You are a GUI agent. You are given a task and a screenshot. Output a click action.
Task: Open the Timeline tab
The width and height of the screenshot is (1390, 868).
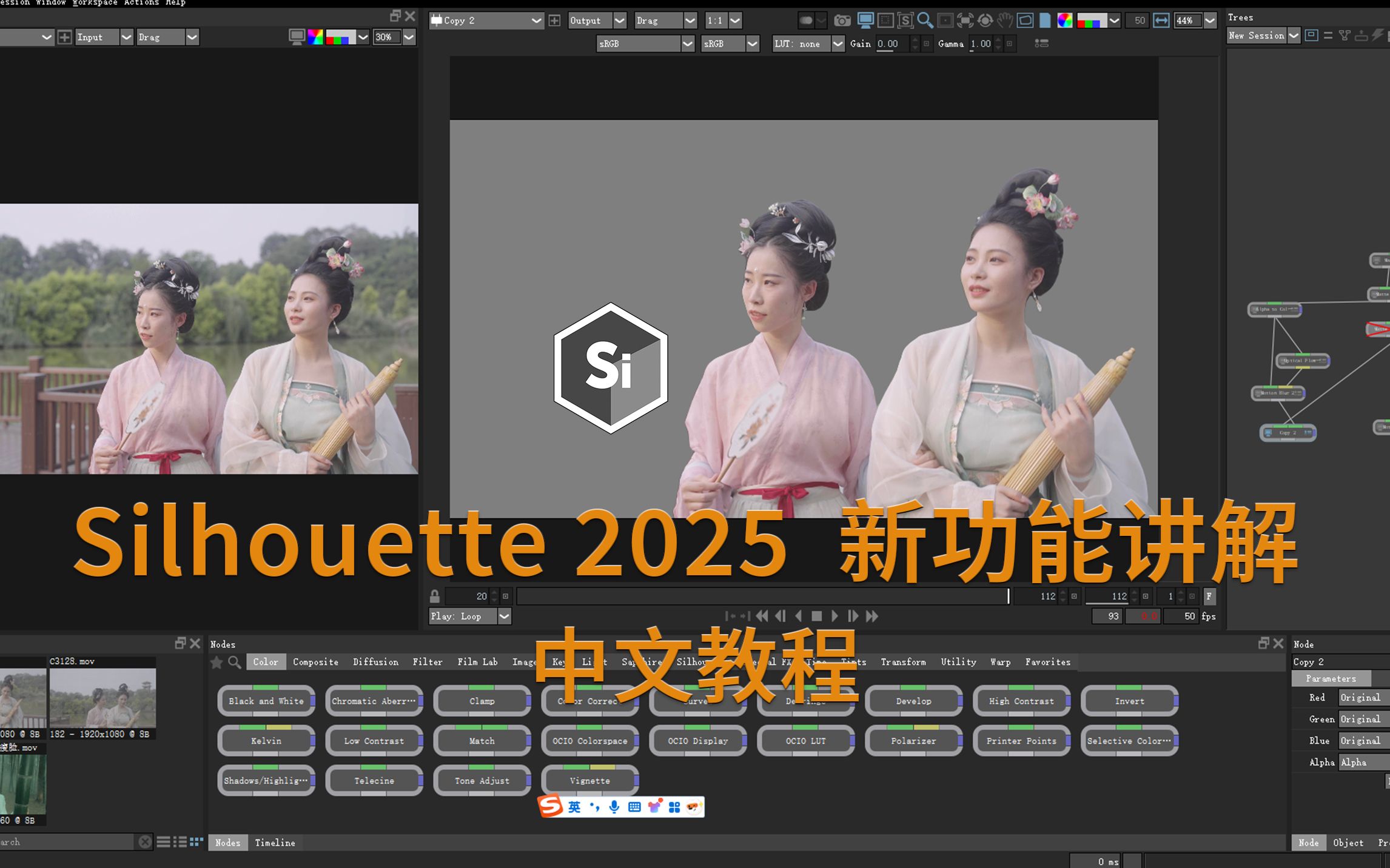point(275,843)
